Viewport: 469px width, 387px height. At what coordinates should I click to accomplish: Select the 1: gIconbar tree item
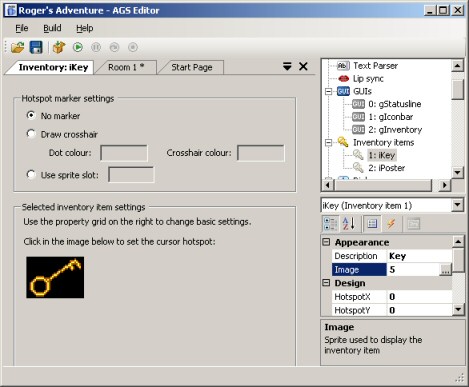coord(391,117)
